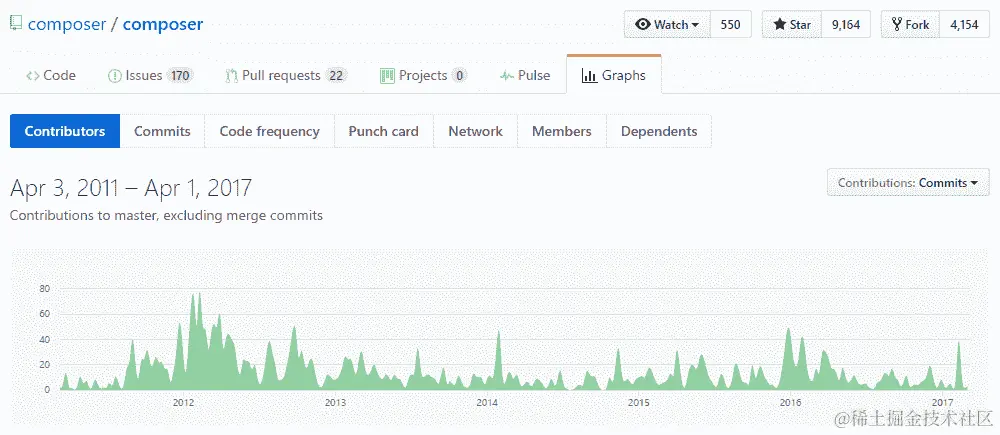Open the Watch dropdown
Viewport: 1000px width, 435px height.
click(667, 24)
